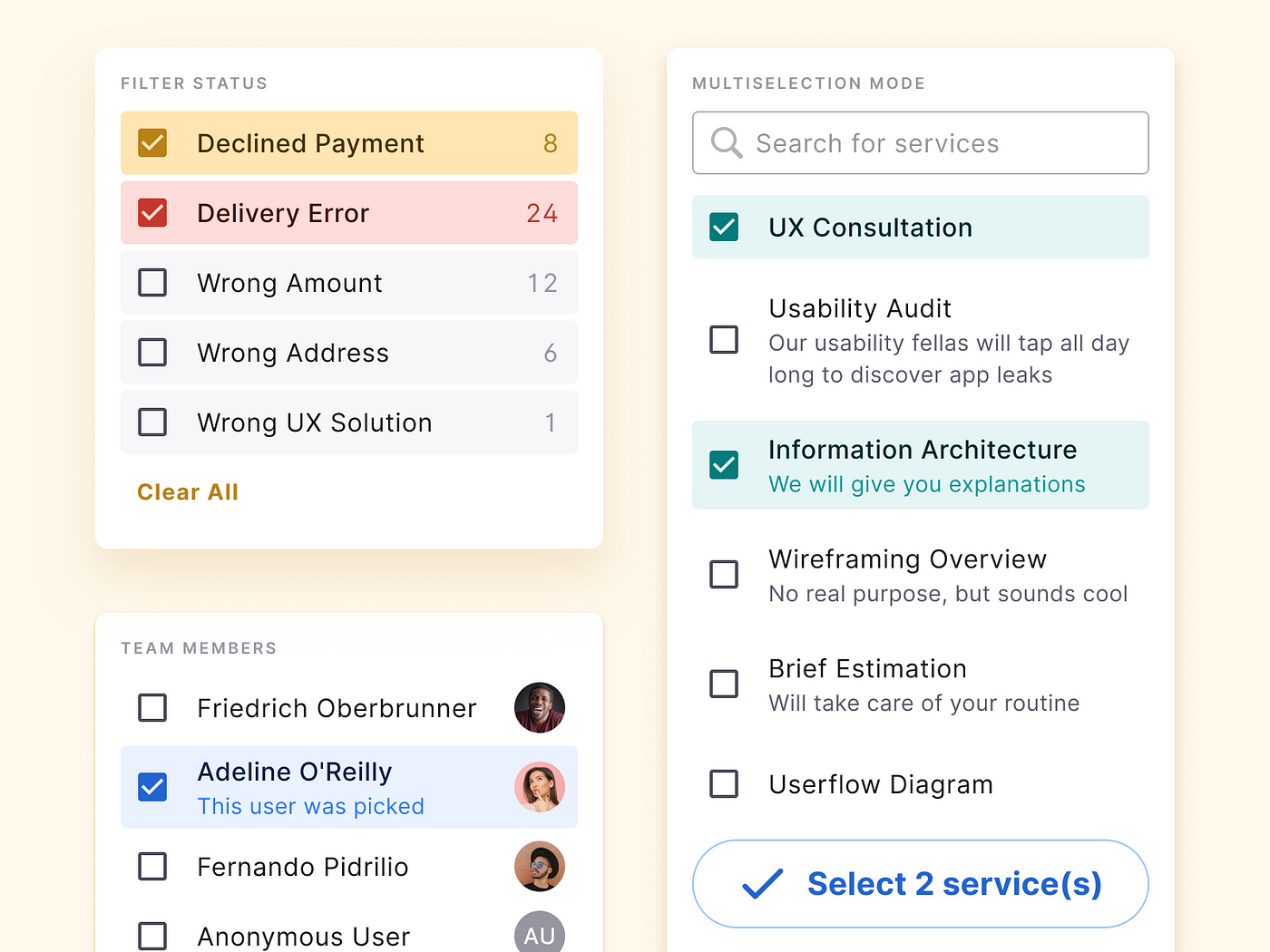
Task: Click the Declined Payment label text
Action: pos(310,144)
